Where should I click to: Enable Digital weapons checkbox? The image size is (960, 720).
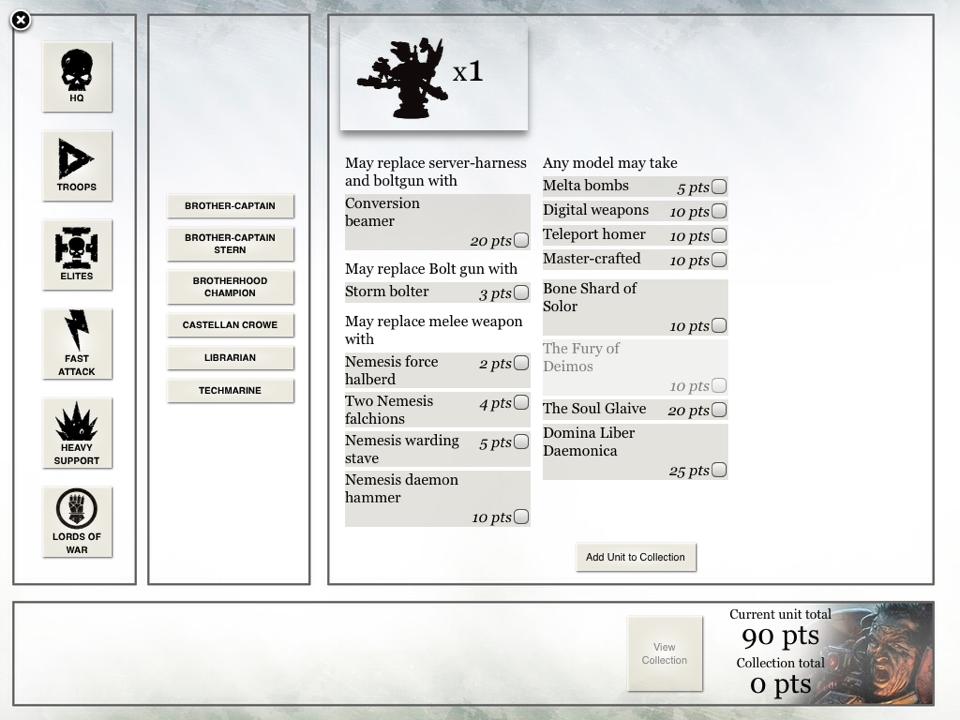[x=719, y=211]
